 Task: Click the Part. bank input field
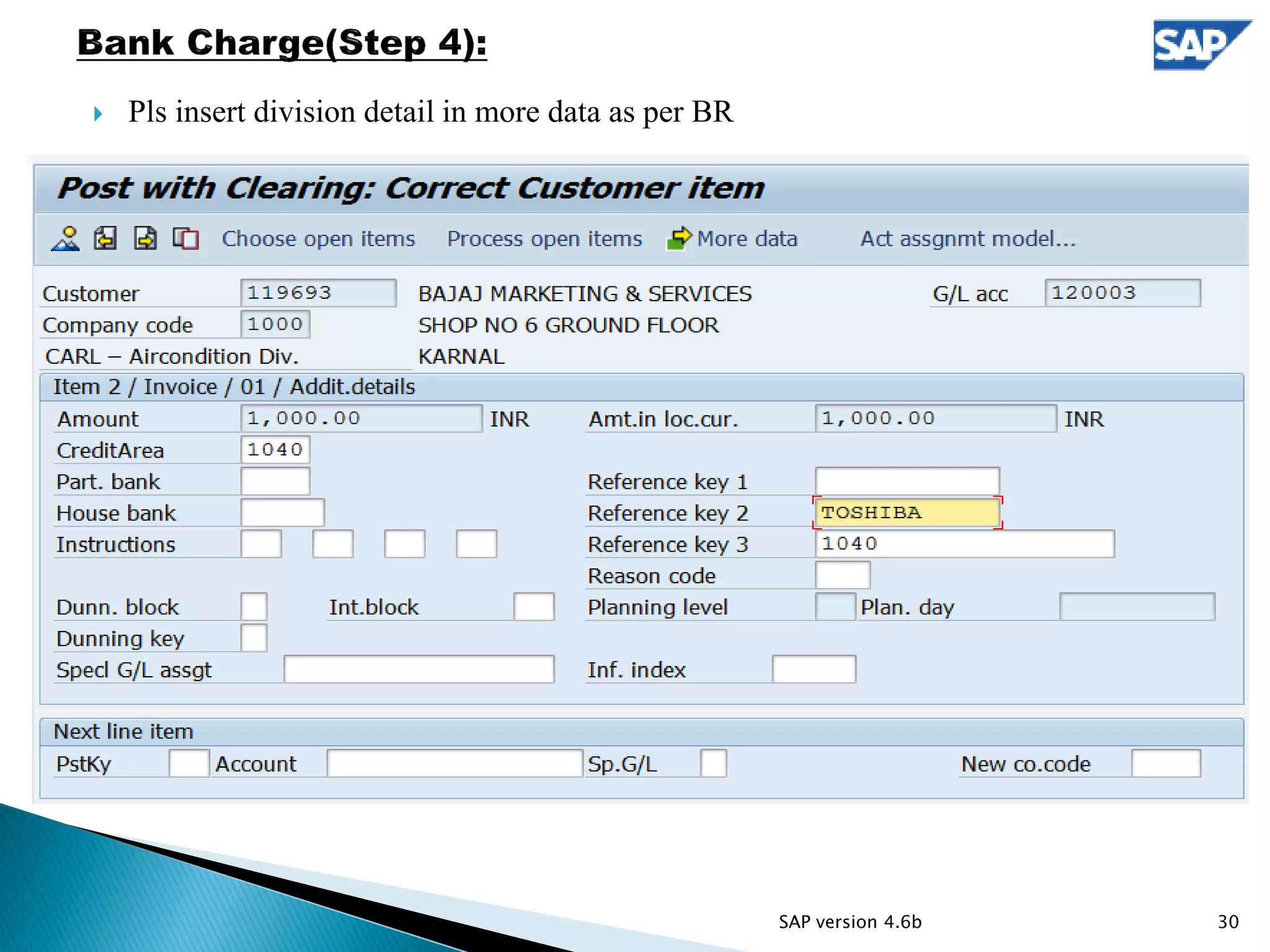pos(275,481)
